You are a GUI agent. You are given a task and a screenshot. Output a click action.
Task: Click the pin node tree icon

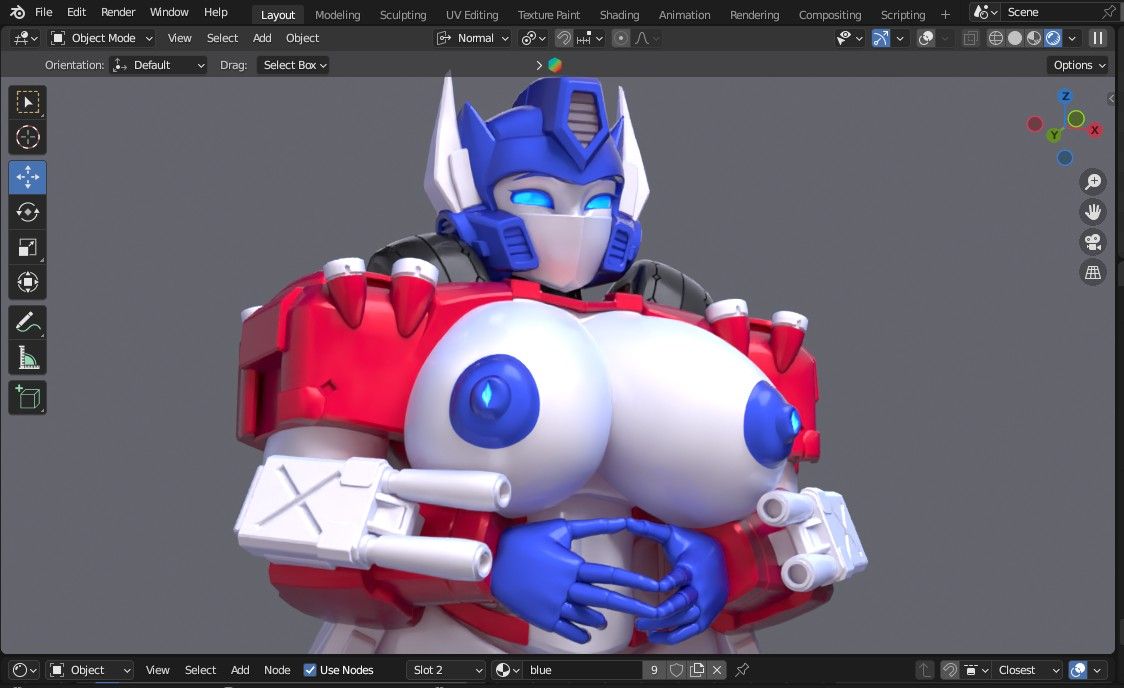pos(742,670)
